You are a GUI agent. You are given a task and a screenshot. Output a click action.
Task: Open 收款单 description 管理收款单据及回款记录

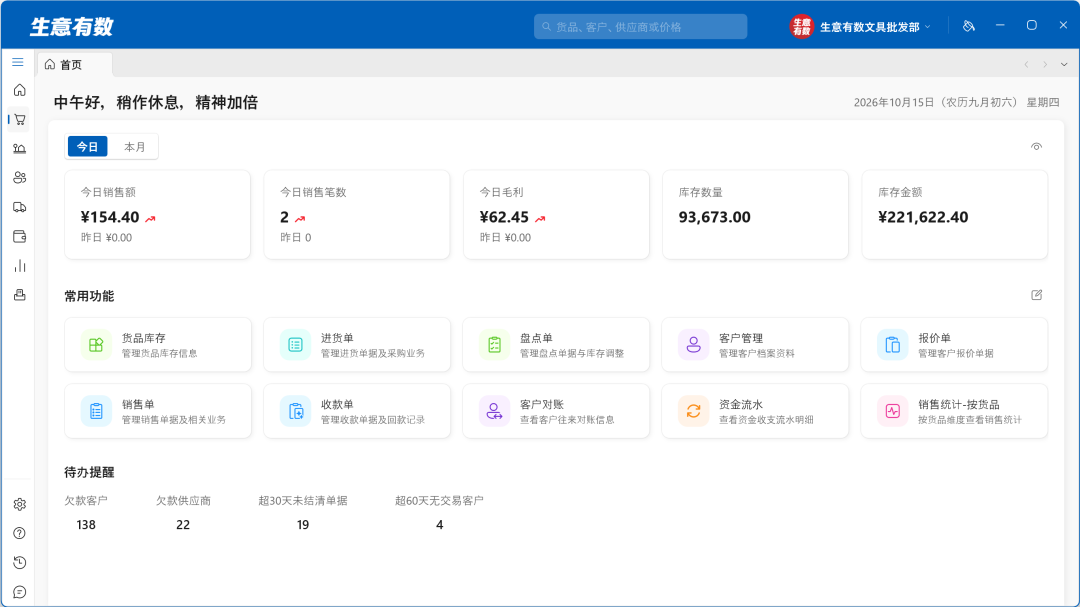(x=373, y=420)
